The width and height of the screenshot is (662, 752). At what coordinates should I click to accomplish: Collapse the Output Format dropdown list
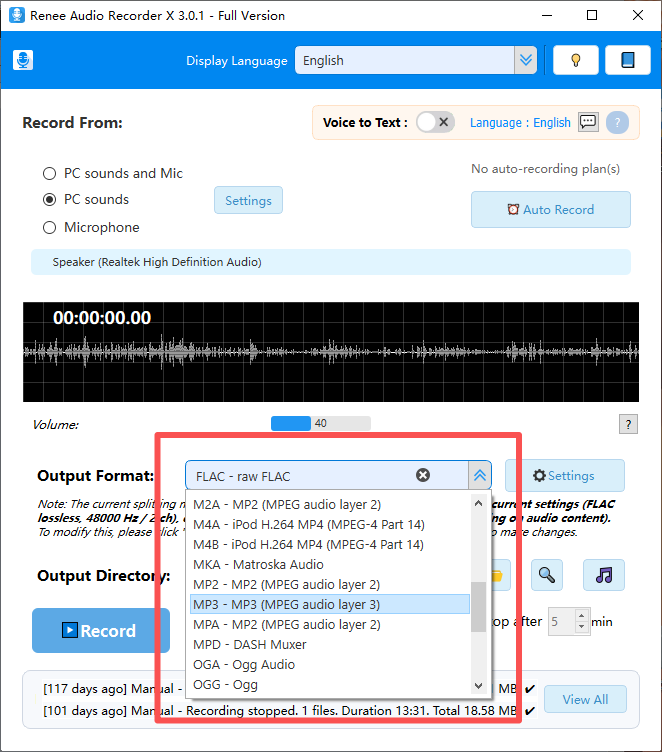coord(480,475)
